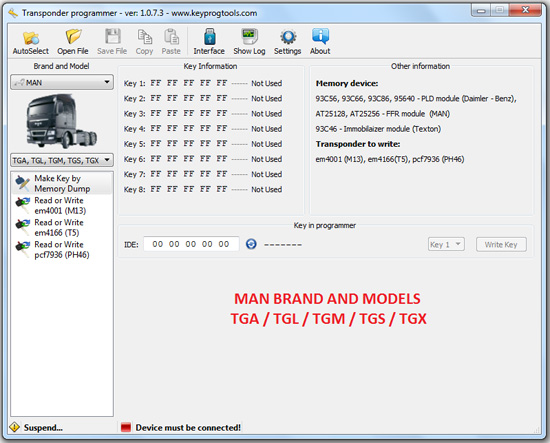Image resolution: width=550 pixels, height=443 pixels.
Task: Open the About info icon
Action: click(320, 42)
